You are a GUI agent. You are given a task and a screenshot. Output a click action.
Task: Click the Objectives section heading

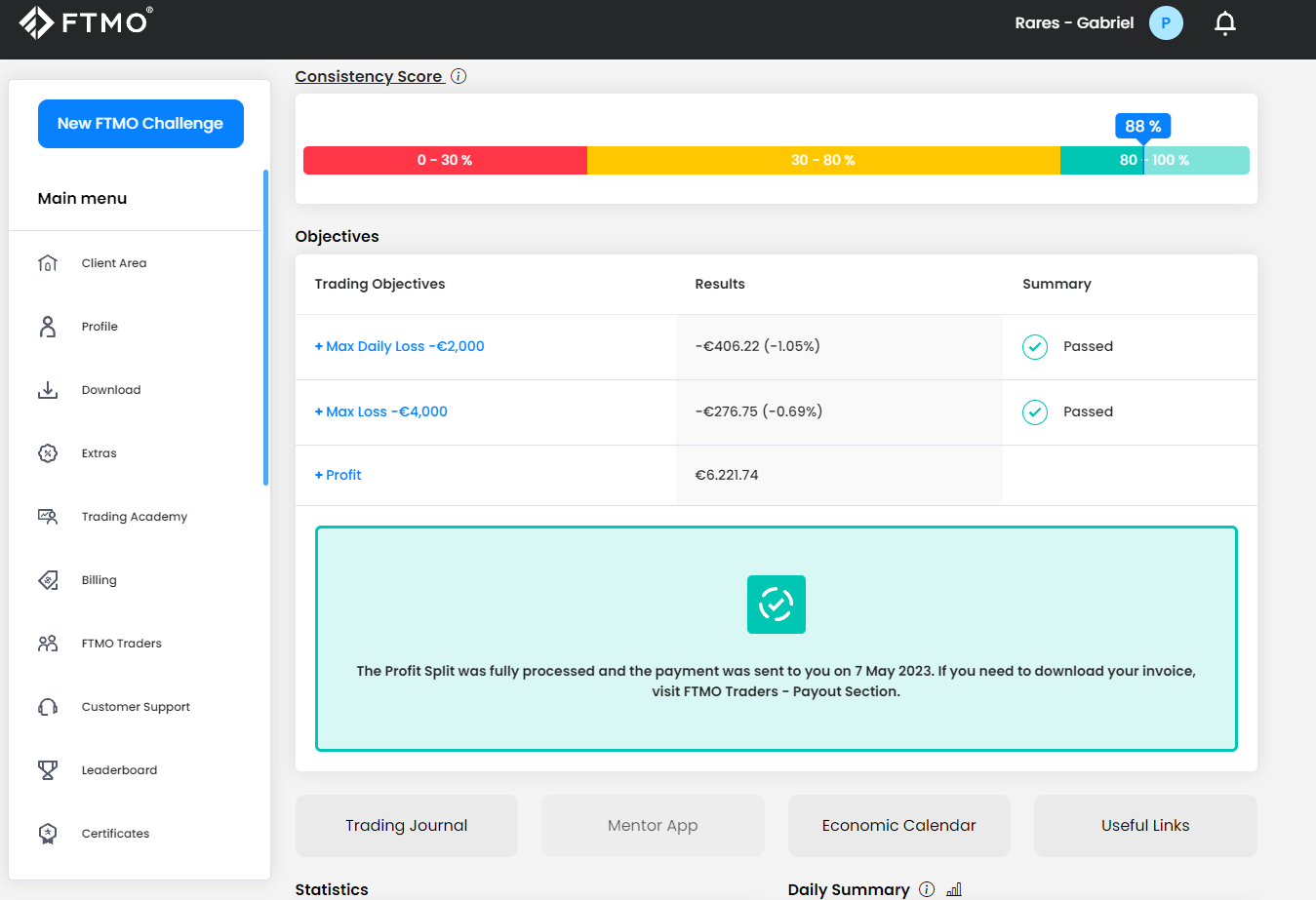[337, 236]
